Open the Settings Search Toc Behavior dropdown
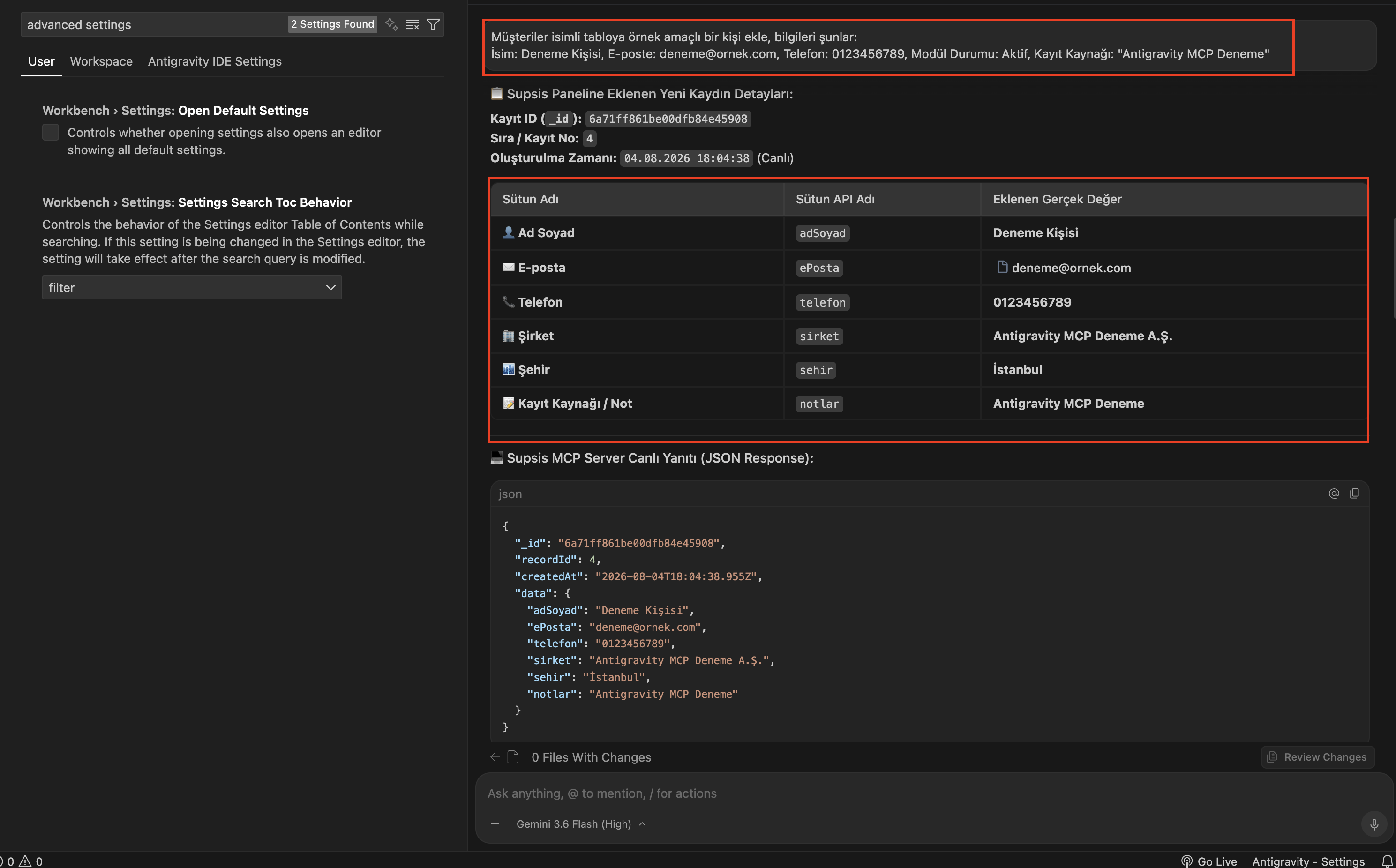 192,287
